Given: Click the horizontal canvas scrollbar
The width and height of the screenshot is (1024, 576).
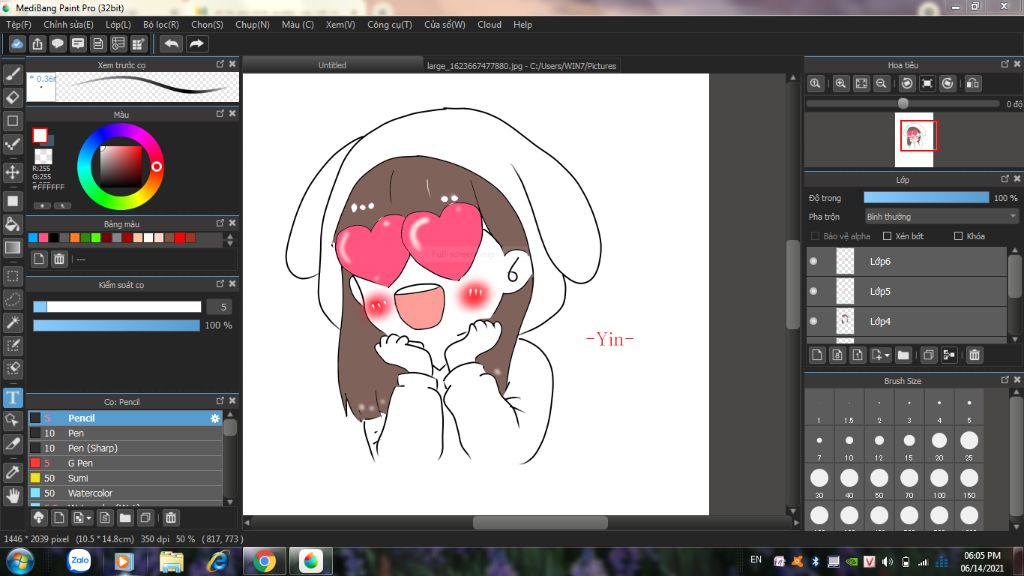Looking at the screenshot, I should point(540,522).
